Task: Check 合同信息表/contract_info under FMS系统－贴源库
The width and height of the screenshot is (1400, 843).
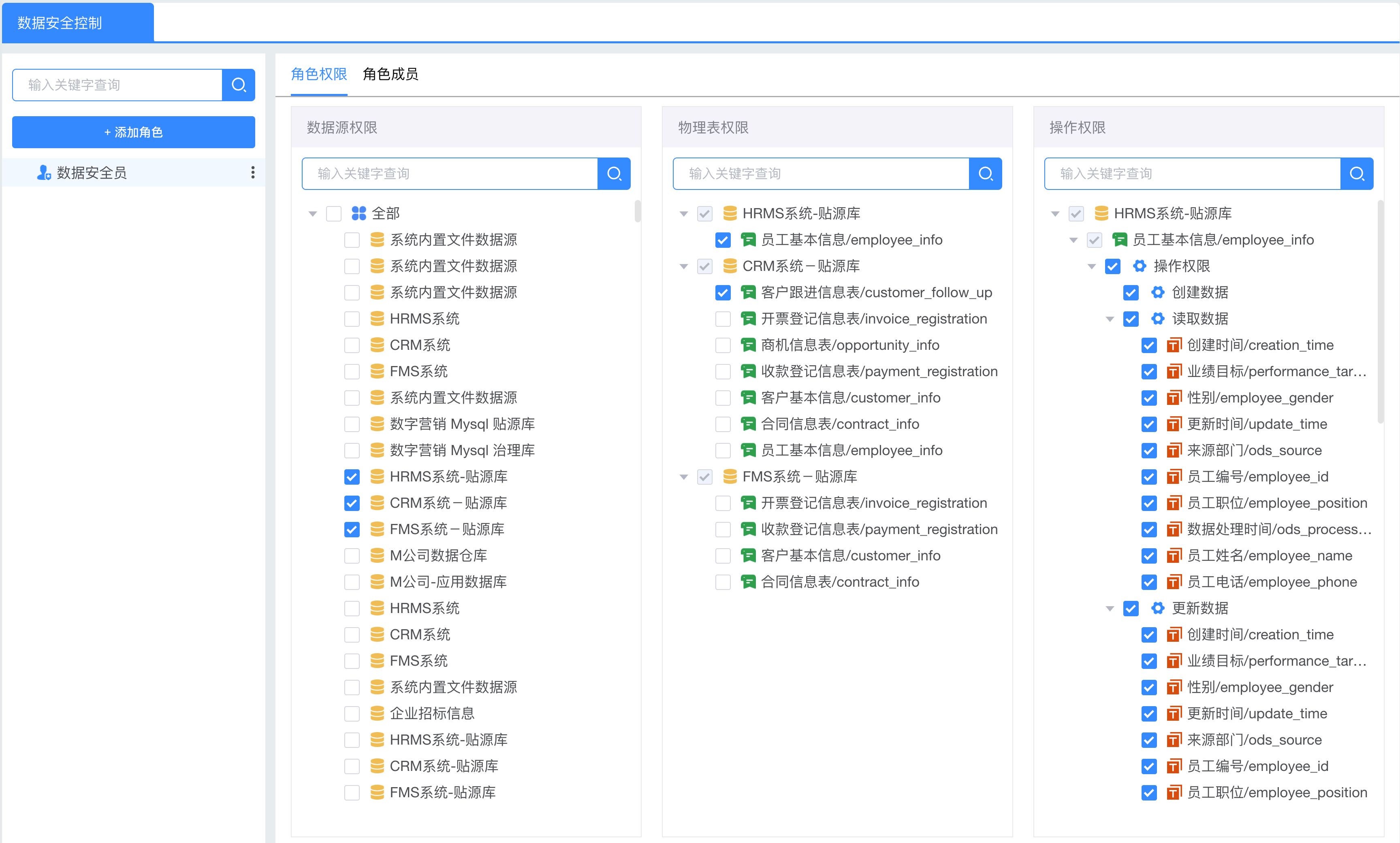Action: (723, 582)
